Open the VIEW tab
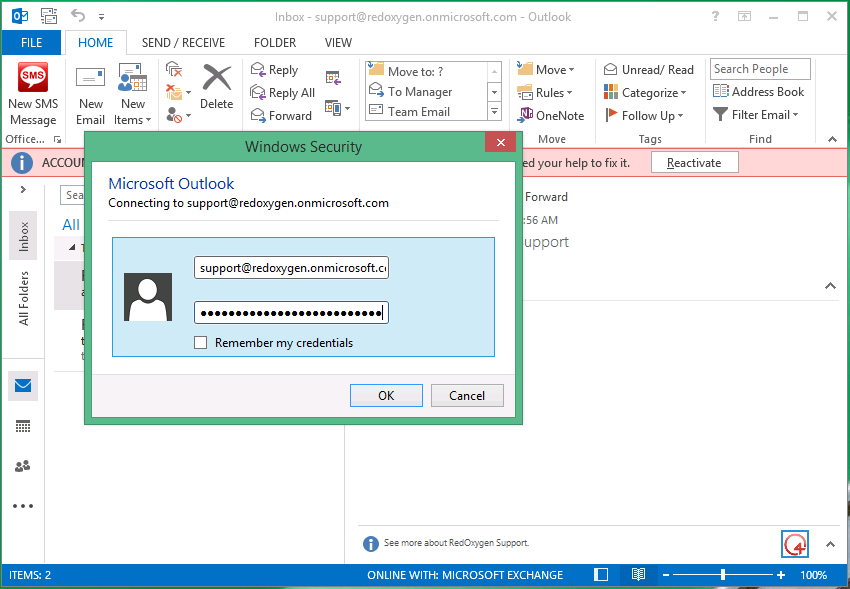This screenshot has height=589, width=850. [338, 43]
